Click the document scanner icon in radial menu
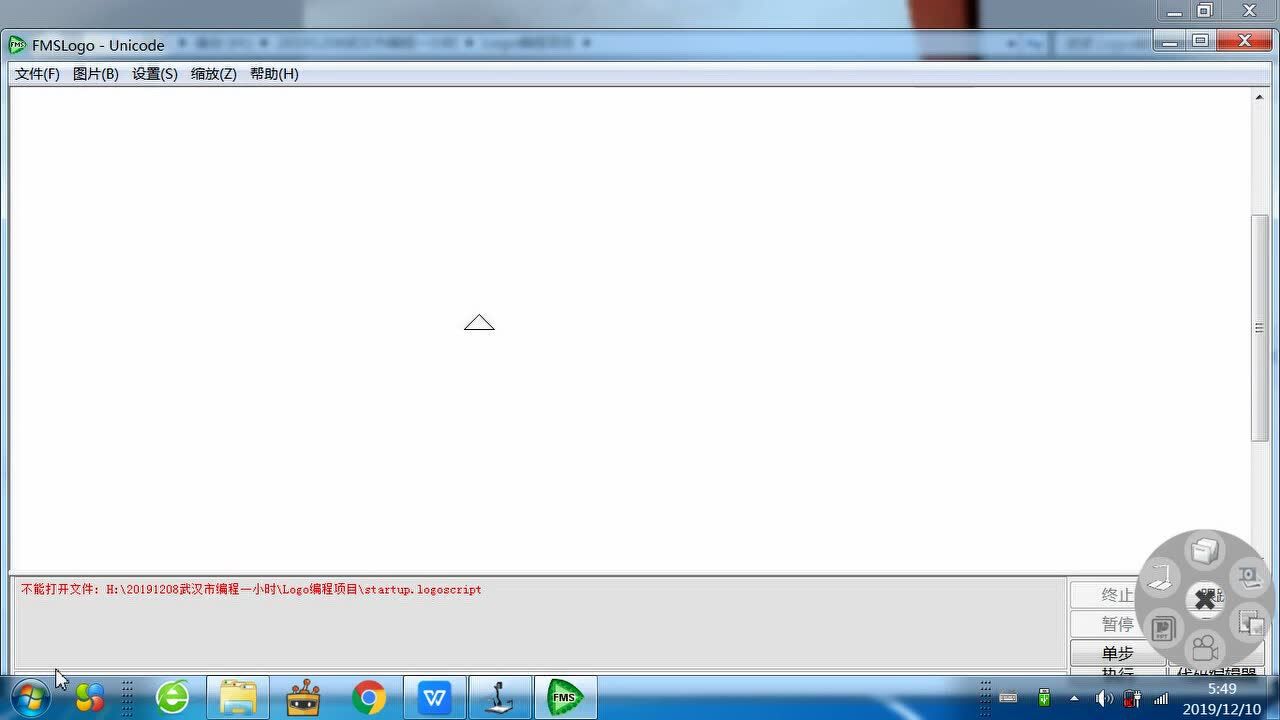The image size is (1280, 720). click(1160, 577)
